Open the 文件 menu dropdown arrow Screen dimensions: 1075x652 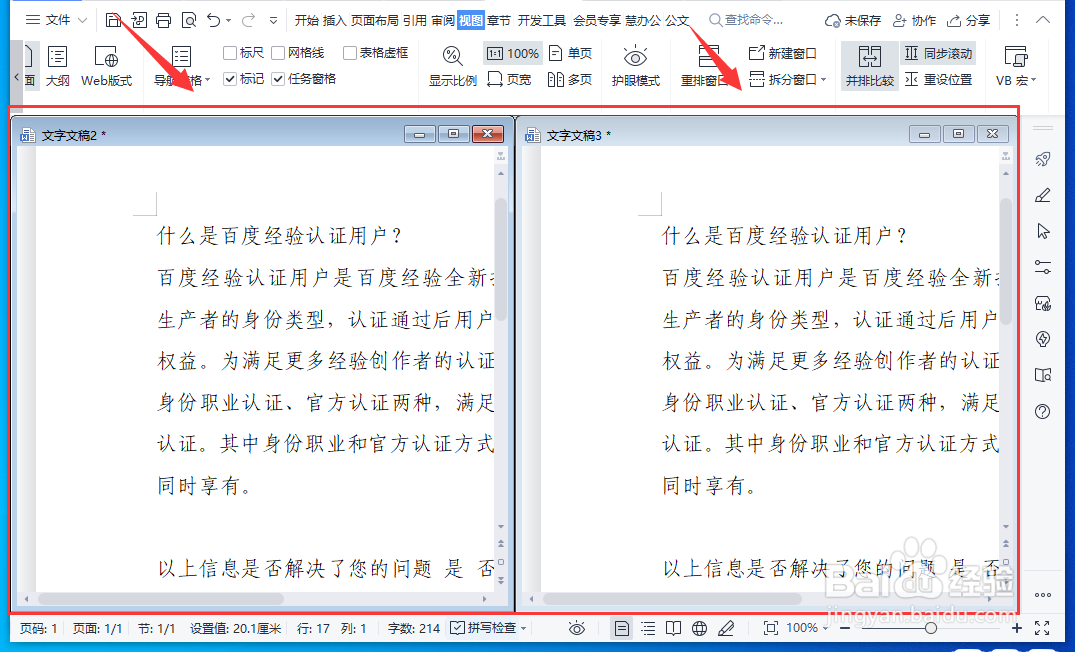[x=82, y=21]
